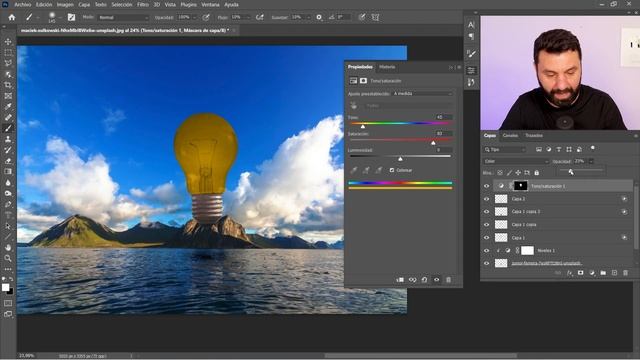Hide the Capa 1 copia 2 layer

(487, 212)
